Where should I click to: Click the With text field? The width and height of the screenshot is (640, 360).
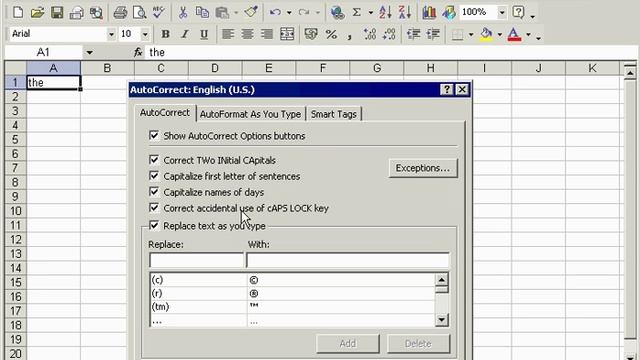[x=348, y=260]
